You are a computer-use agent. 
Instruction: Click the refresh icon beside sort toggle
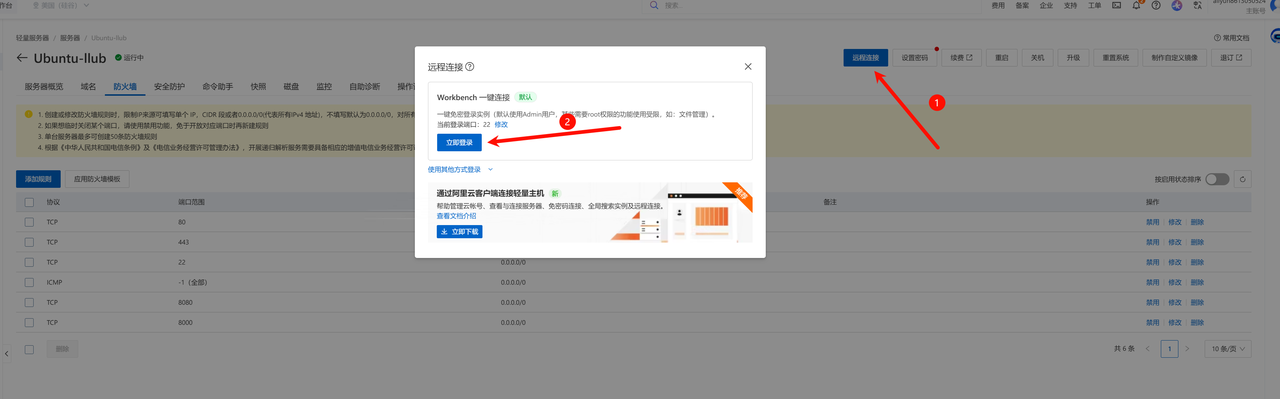click(x=1243, y=179)
